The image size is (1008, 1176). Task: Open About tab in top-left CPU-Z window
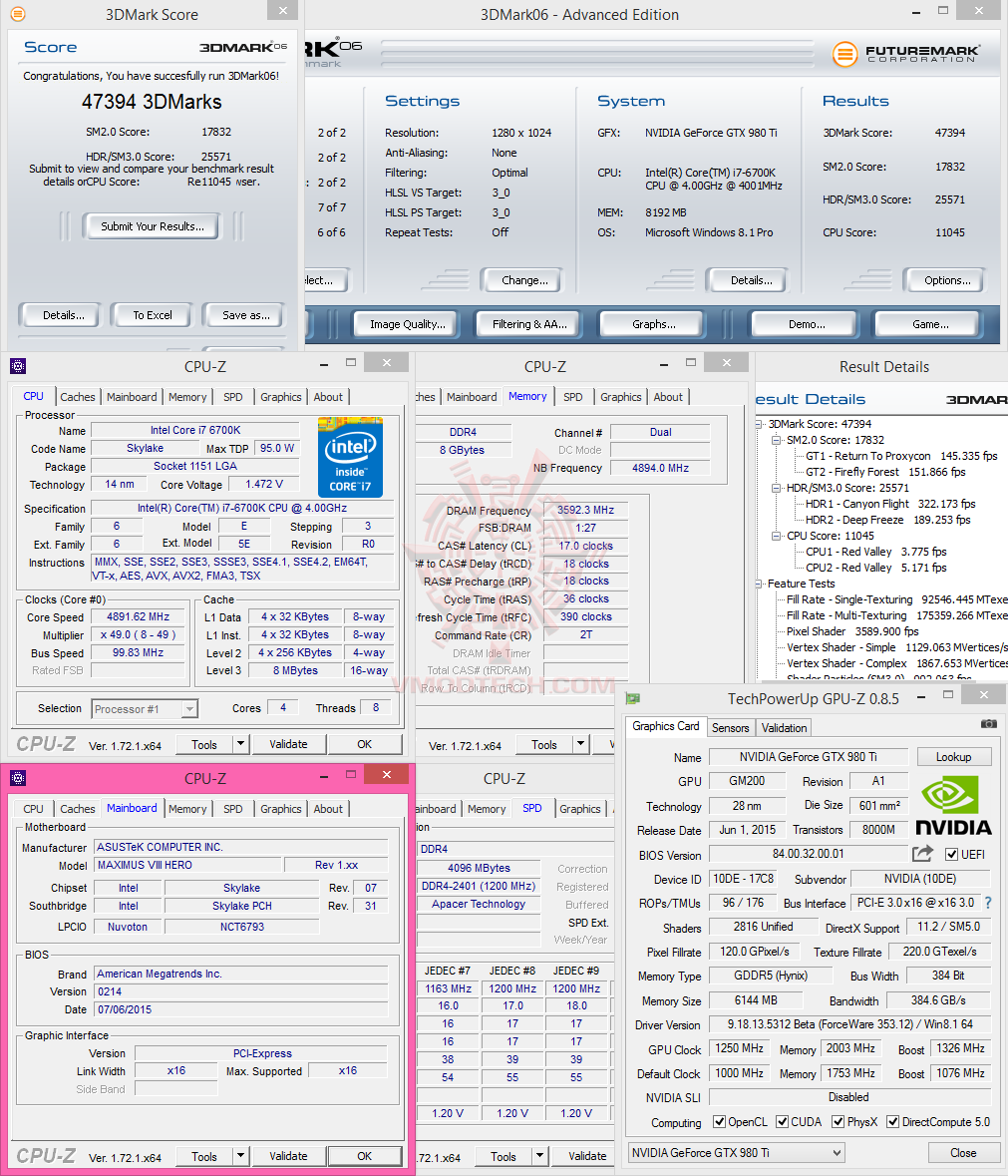(328, 397)
